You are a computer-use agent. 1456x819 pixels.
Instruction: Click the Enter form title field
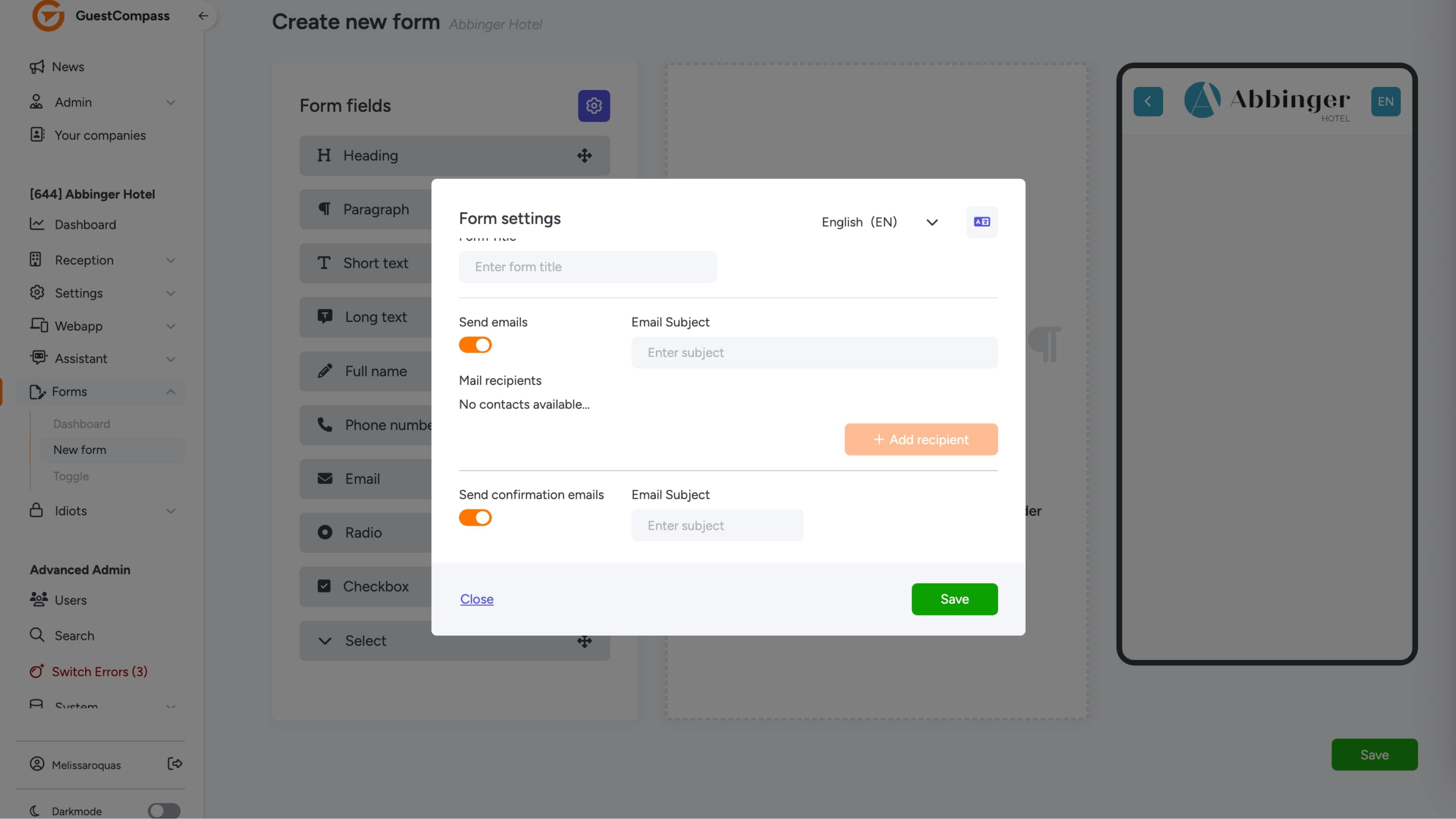tap(588, 266)
